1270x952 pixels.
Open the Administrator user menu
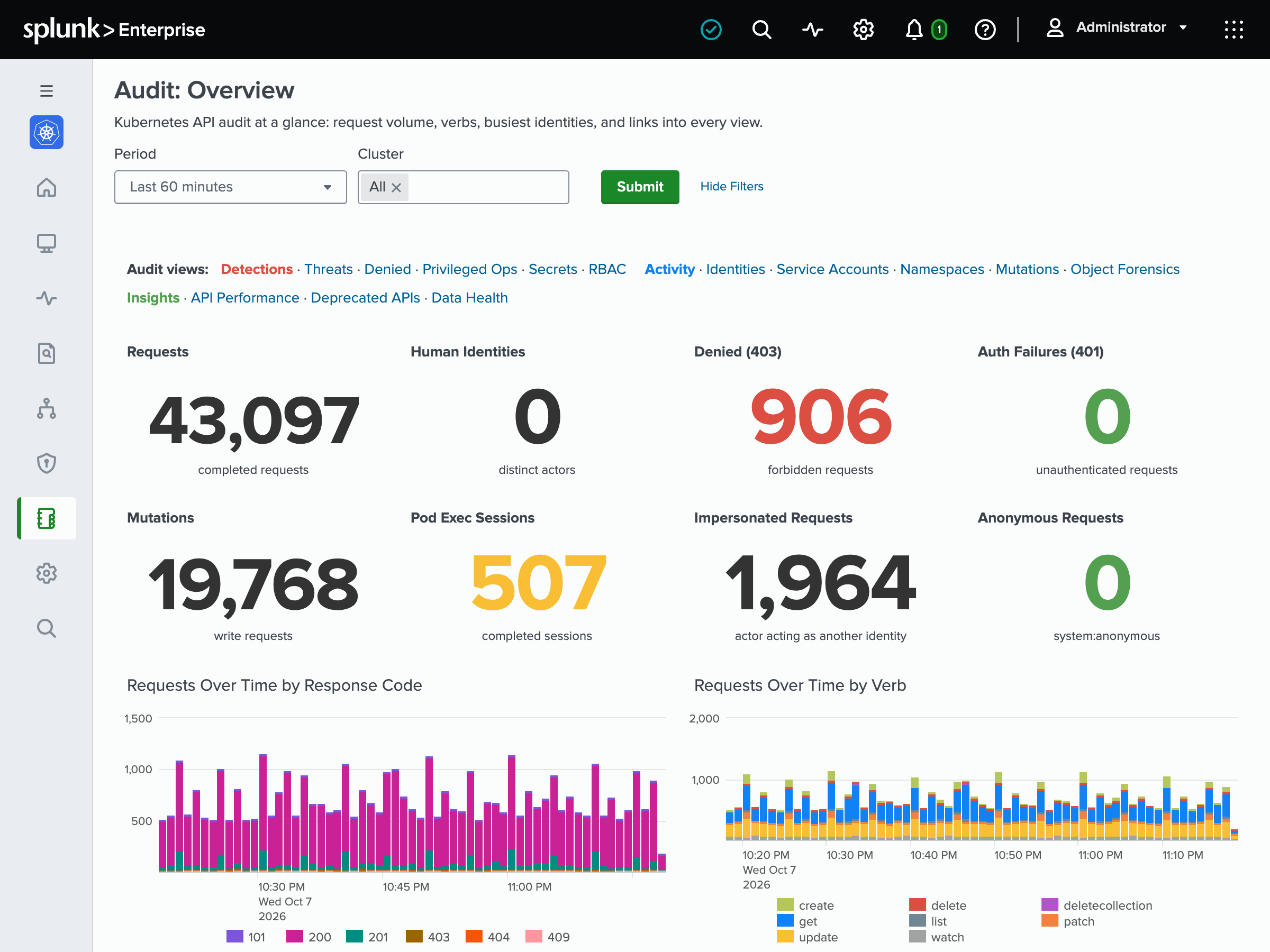[x=1116, y=28]
